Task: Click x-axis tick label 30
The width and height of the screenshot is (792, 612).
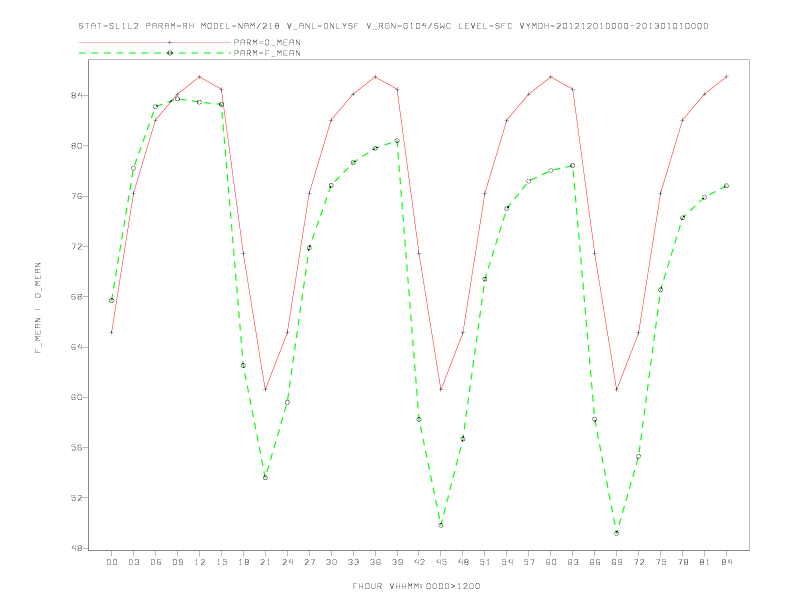Action: point(331,562)
